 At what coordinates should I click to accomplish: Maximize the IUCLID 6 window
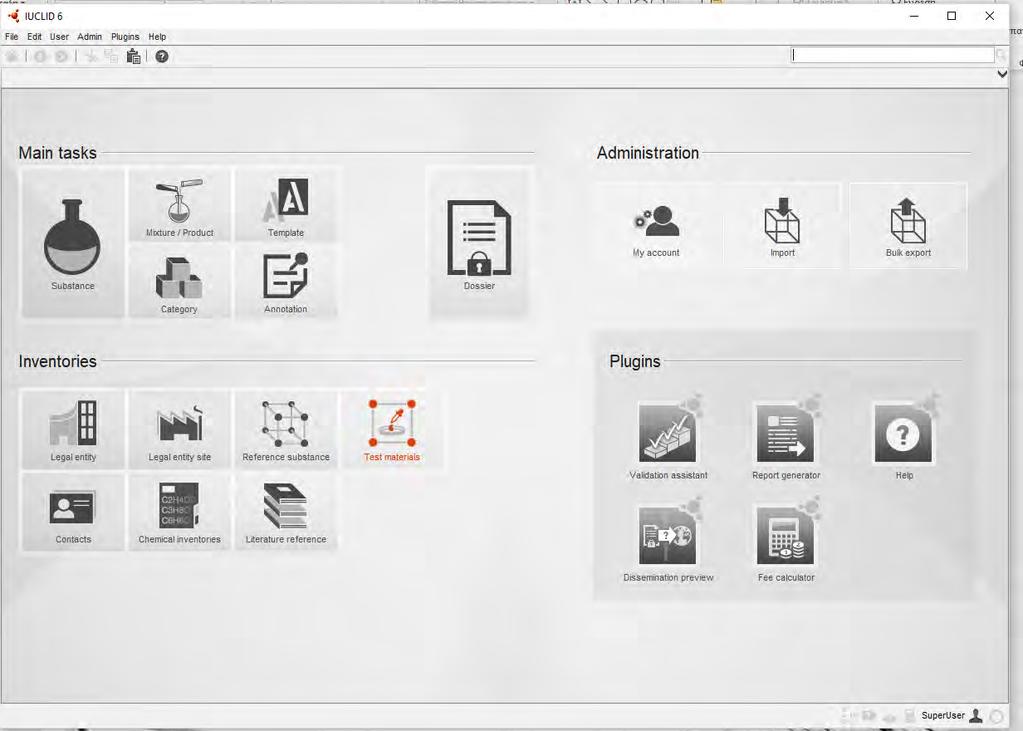[951, 16]
